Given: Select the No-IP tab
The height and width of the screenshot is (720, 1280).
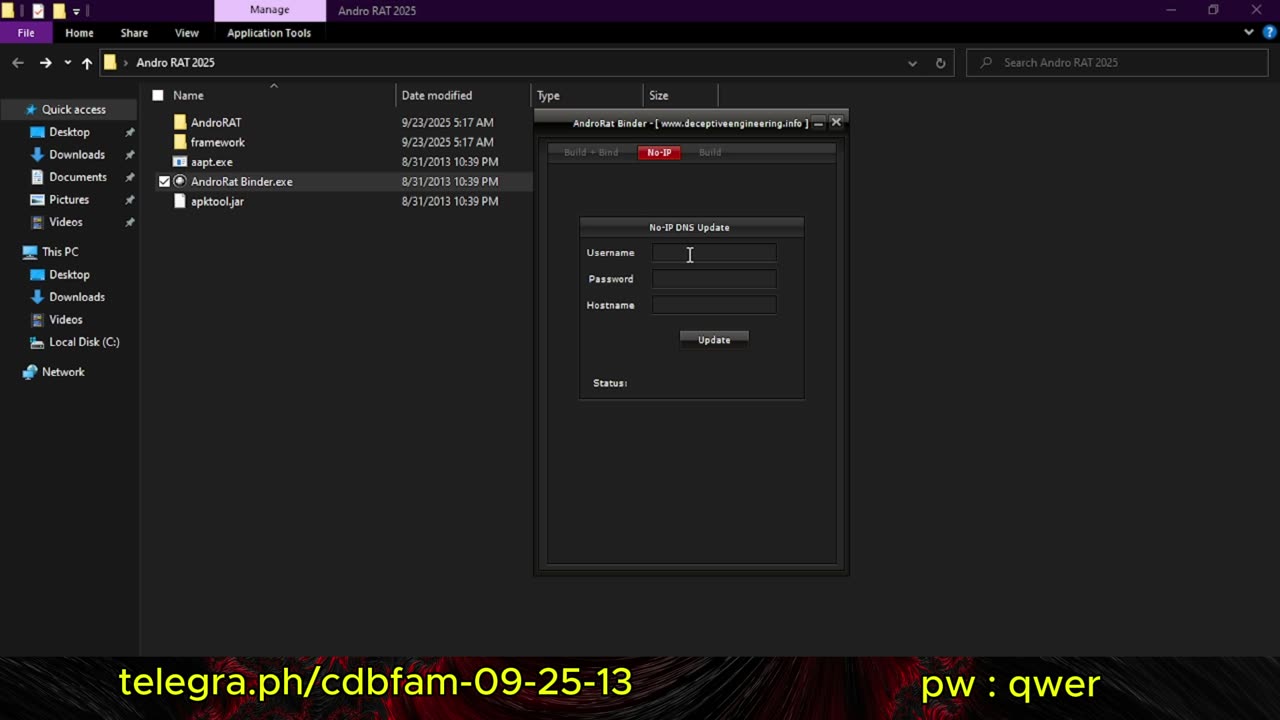Looking at the screenshot, I should tap(659, 152).
